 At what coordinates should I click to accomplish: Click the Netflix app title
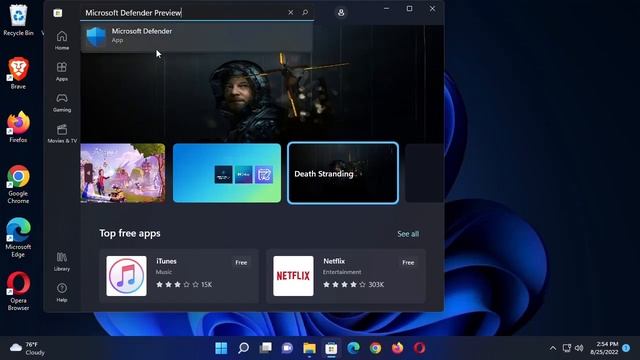pyautogui.click(x=334, y=261)
